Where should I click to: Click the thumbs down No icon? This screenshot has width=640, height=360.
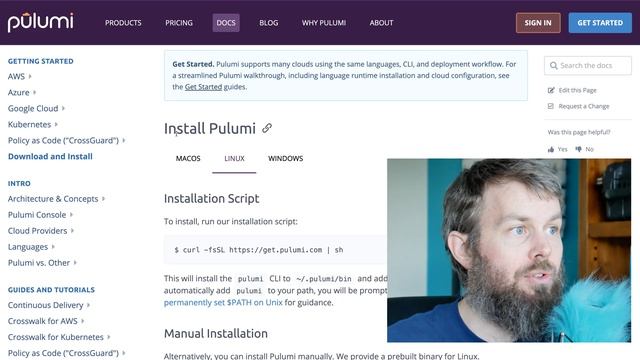[578, 149]
